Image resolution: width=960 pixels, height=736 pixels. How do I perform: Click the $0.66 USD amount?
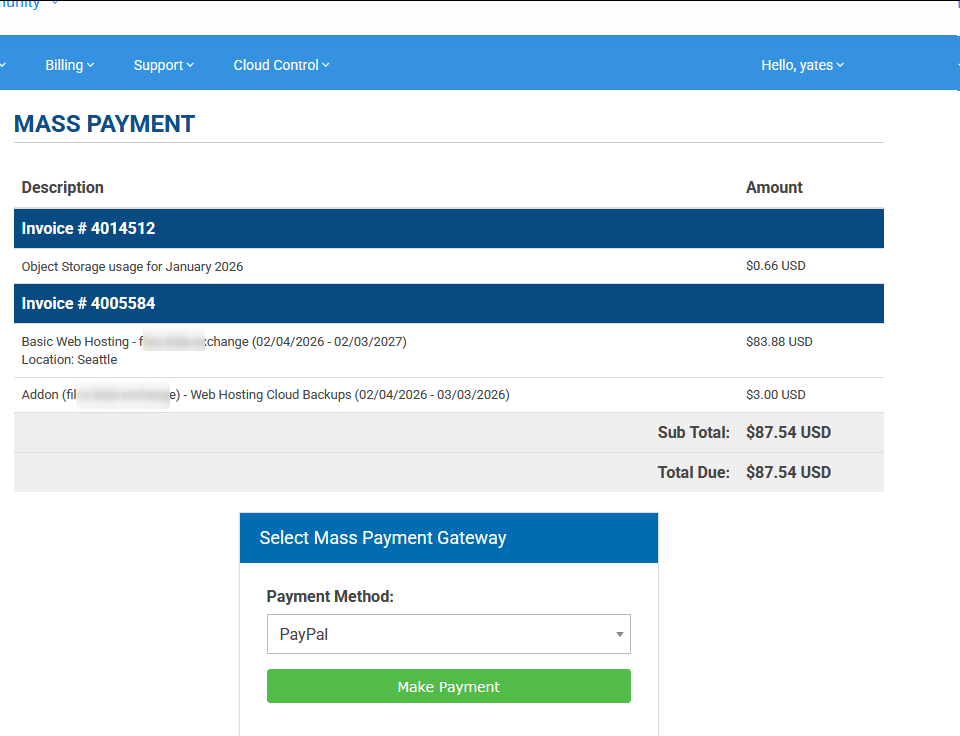coord(775,266)
